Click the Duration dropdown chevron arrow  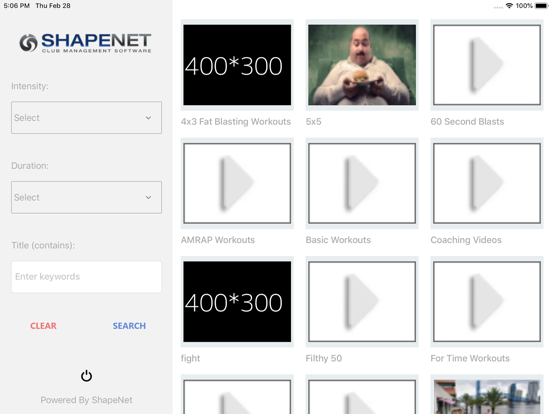(149, 197)
